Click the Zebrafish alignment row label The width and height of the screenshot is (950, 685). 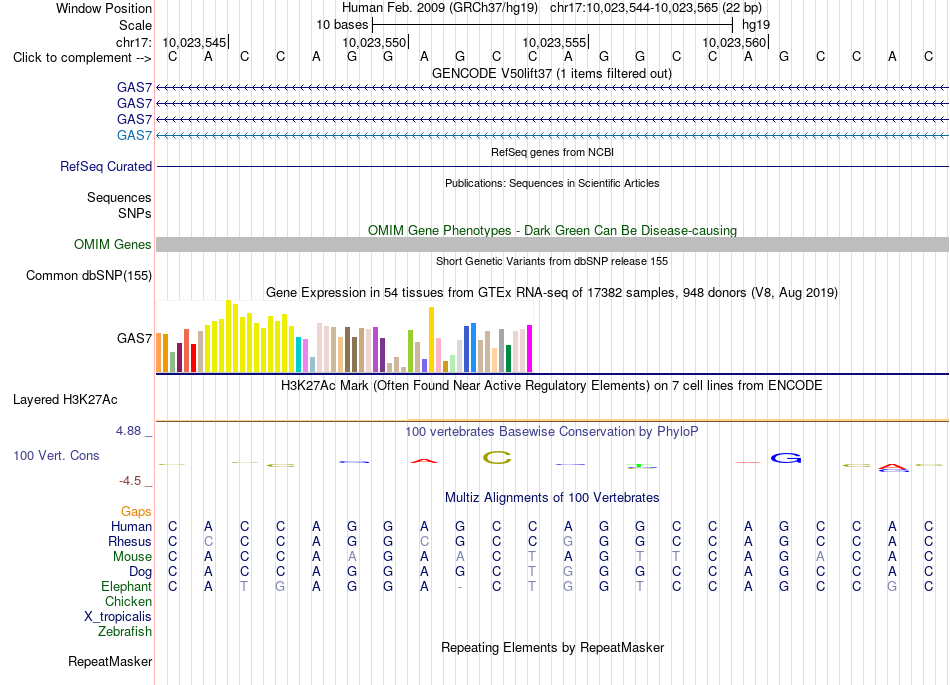tap(125, 632)
